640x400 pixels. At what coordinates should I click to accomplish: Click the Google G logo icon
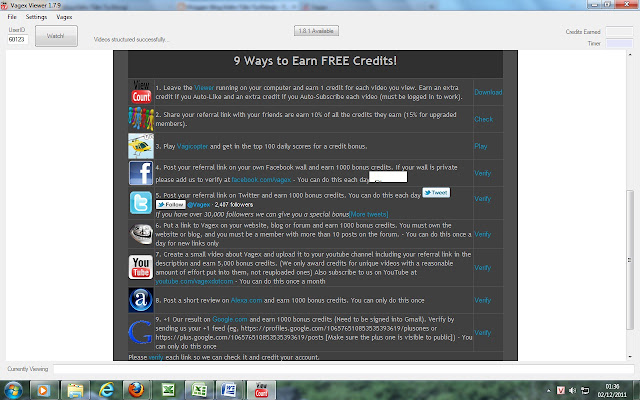click(140, 332)
